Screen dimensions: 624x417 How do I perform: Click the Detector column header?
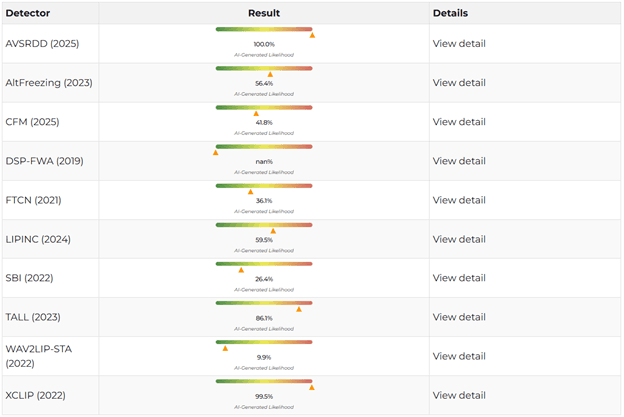(28, 13)
